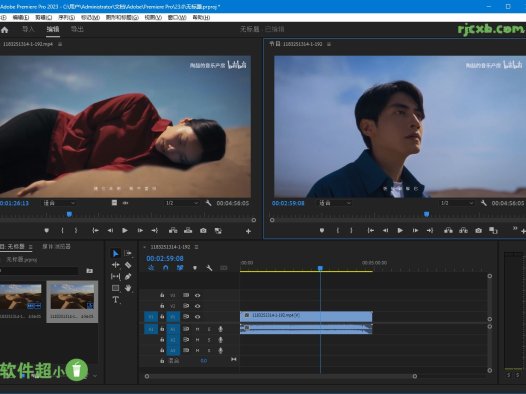Open Program monitor 1/2 resolution dropdown
526x394 pixels.
coord(457,203)
